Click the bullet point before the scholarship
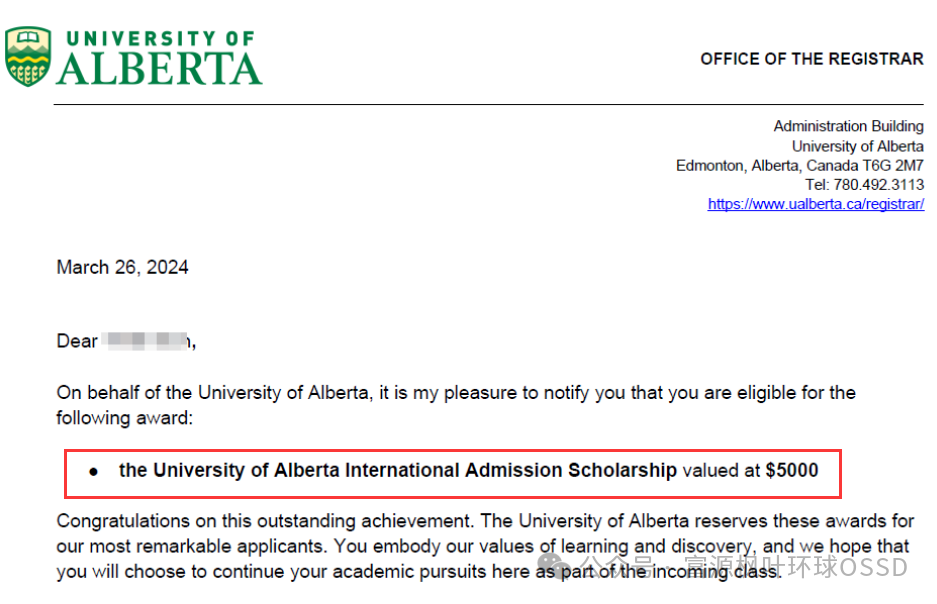The image size is (937, 604). [x=94, y=471]
